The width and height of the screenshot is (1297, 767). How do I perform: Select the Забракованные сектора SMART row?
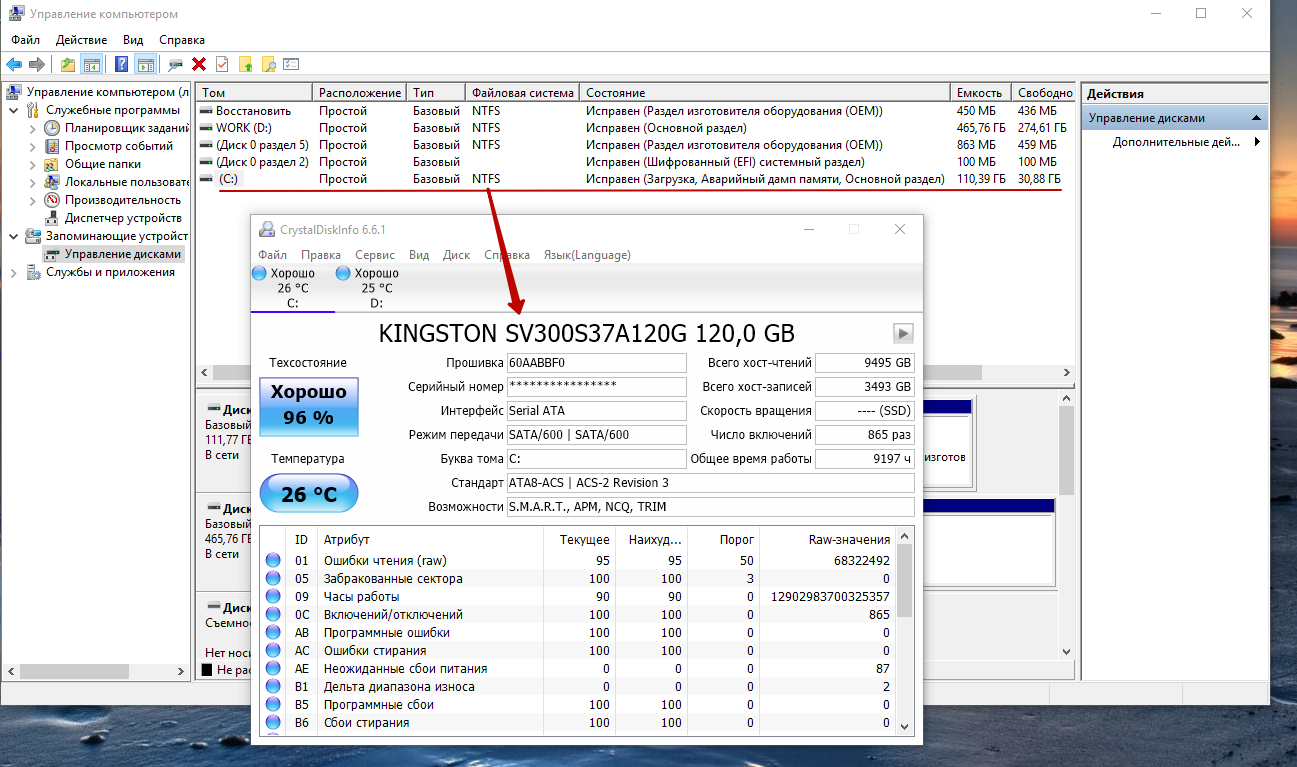coord(578,579)
